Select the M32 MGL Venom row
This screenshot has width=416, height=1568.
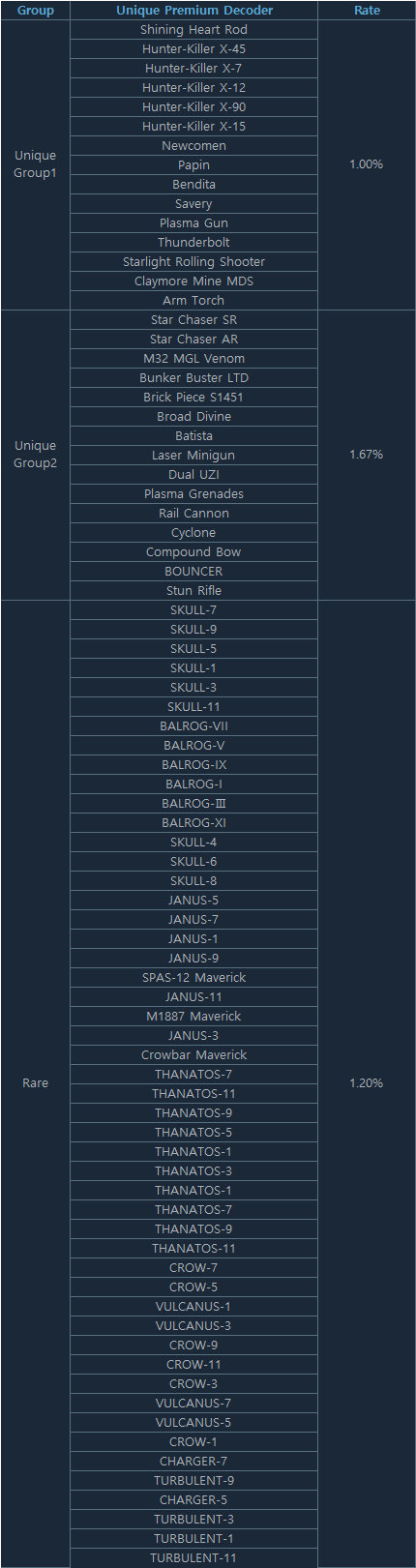click(x=193, y=359)
